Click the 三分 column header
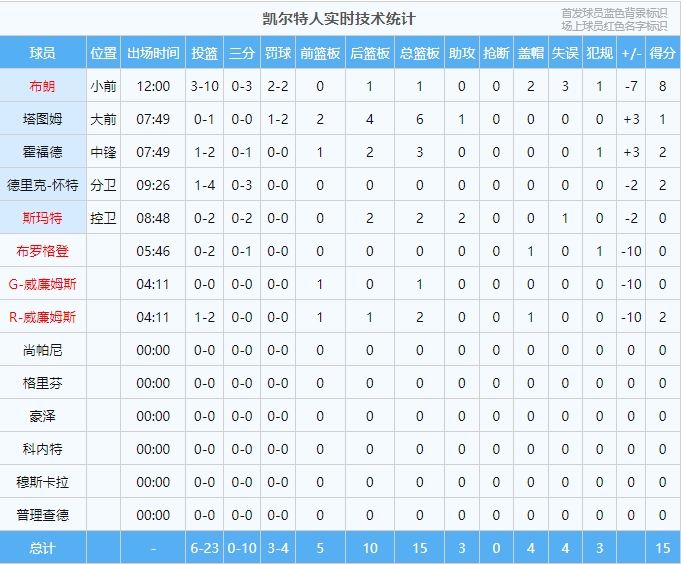The height and width of the screenshot is (564, 681). click(x=242, y=53)
